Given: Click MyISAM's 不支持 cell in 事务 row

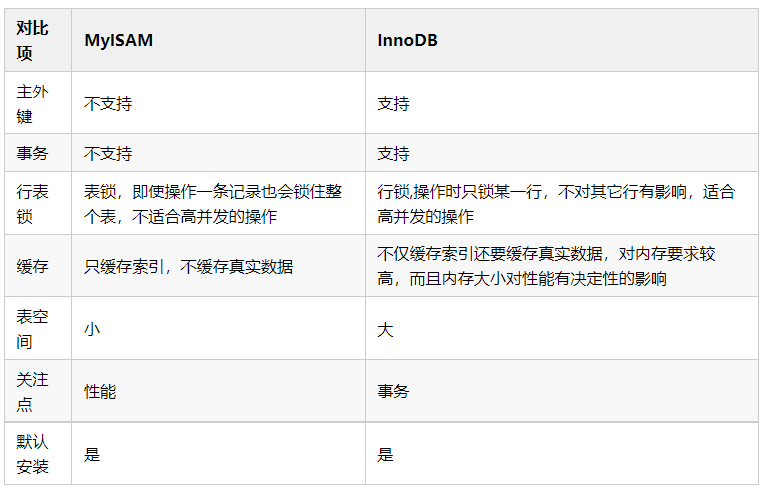Looking at the screenshot, I should click(108, 155).
